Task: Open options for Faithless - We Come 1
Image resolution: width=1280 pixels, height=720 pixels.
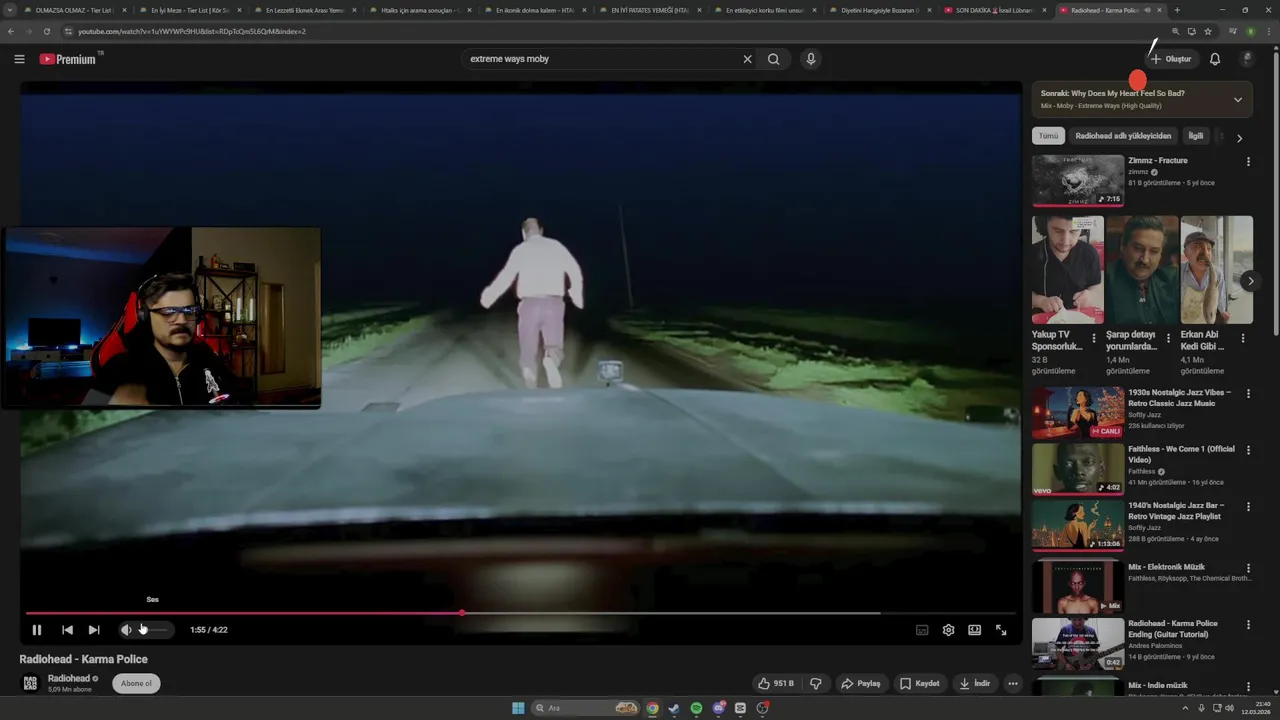Action: pyautogui.click(x=1248, y=450)
